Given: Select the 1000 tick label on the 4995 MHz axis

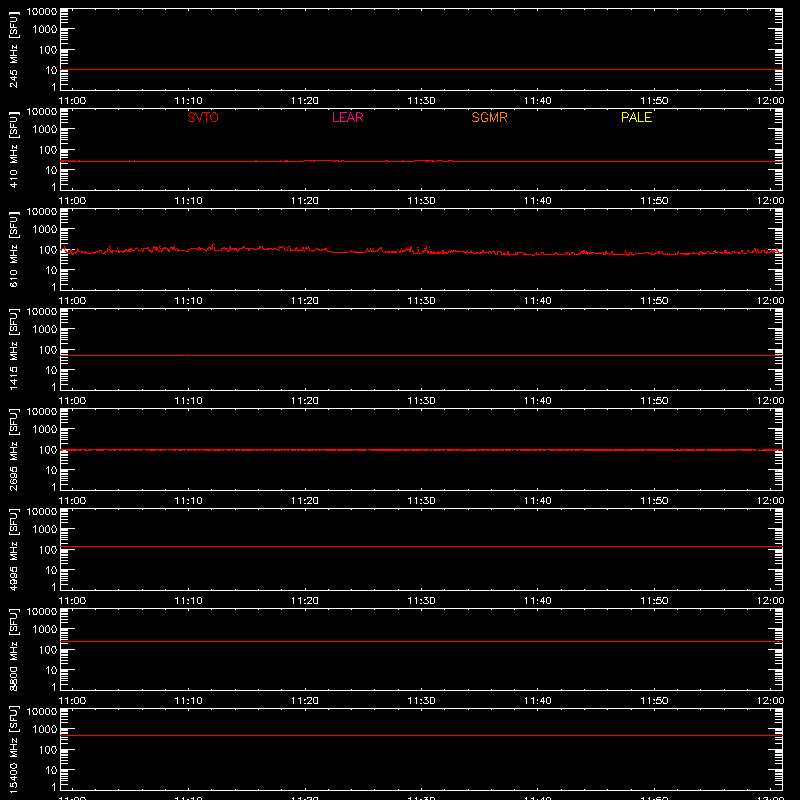Looking at the screenshot, I should (45, 529).
